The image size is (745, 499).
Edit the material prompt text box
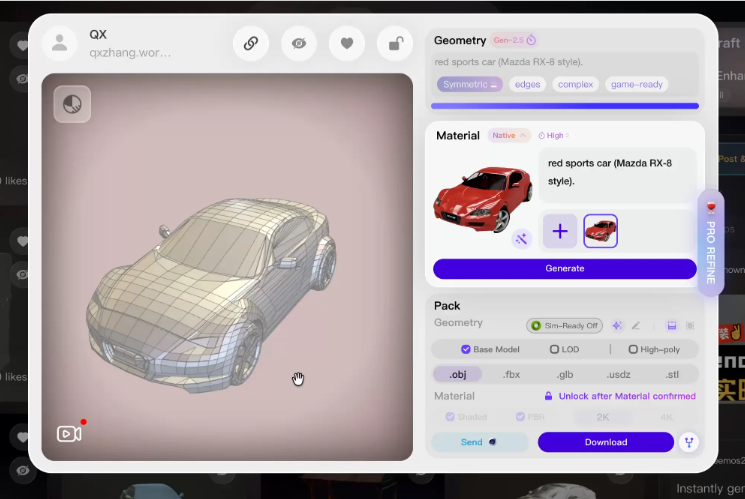(617, 174)
